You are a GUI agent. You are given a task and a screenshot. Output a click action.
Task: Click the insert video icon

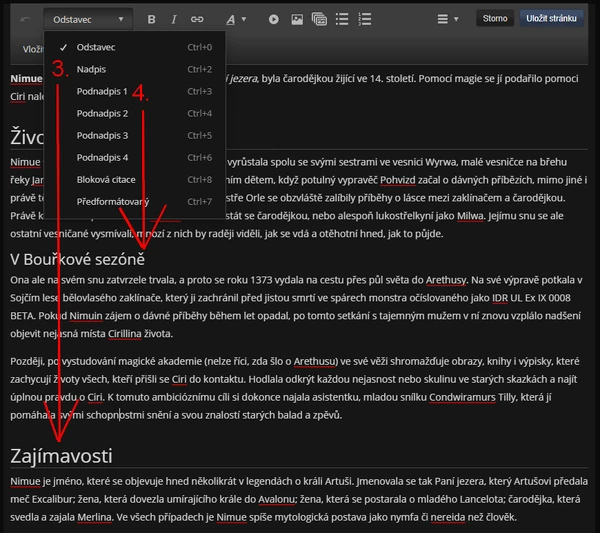[x=274, y=19]
